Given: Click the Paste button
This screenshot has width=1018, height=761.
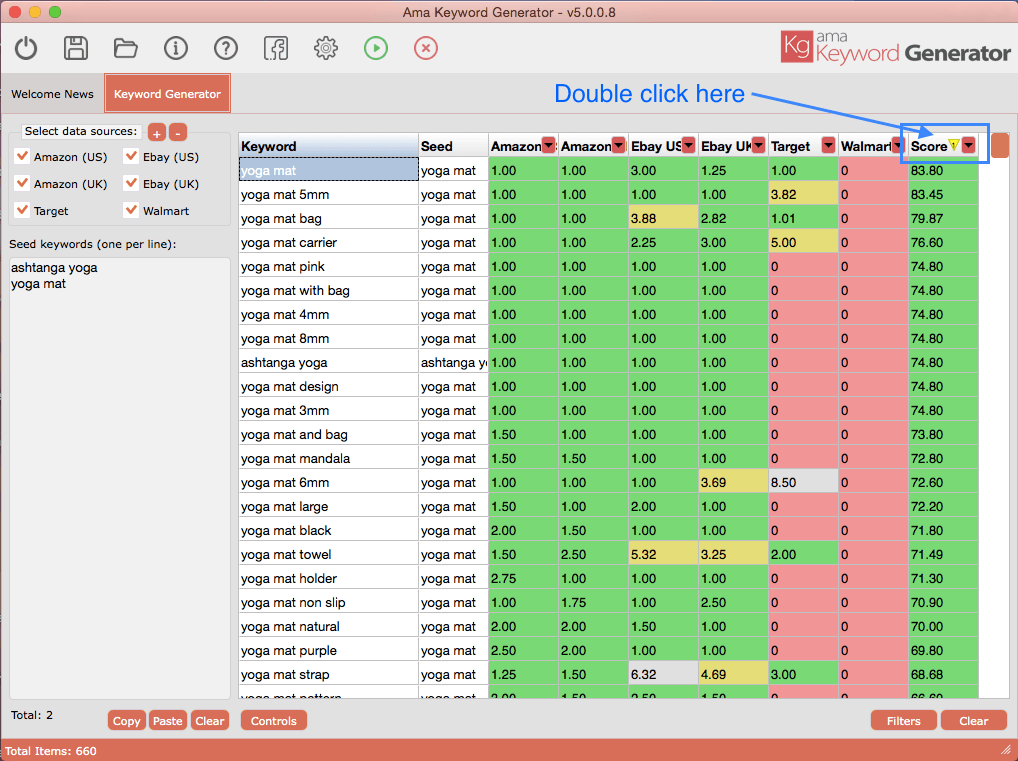Looking at the screenshot, I should click(168, 721).
